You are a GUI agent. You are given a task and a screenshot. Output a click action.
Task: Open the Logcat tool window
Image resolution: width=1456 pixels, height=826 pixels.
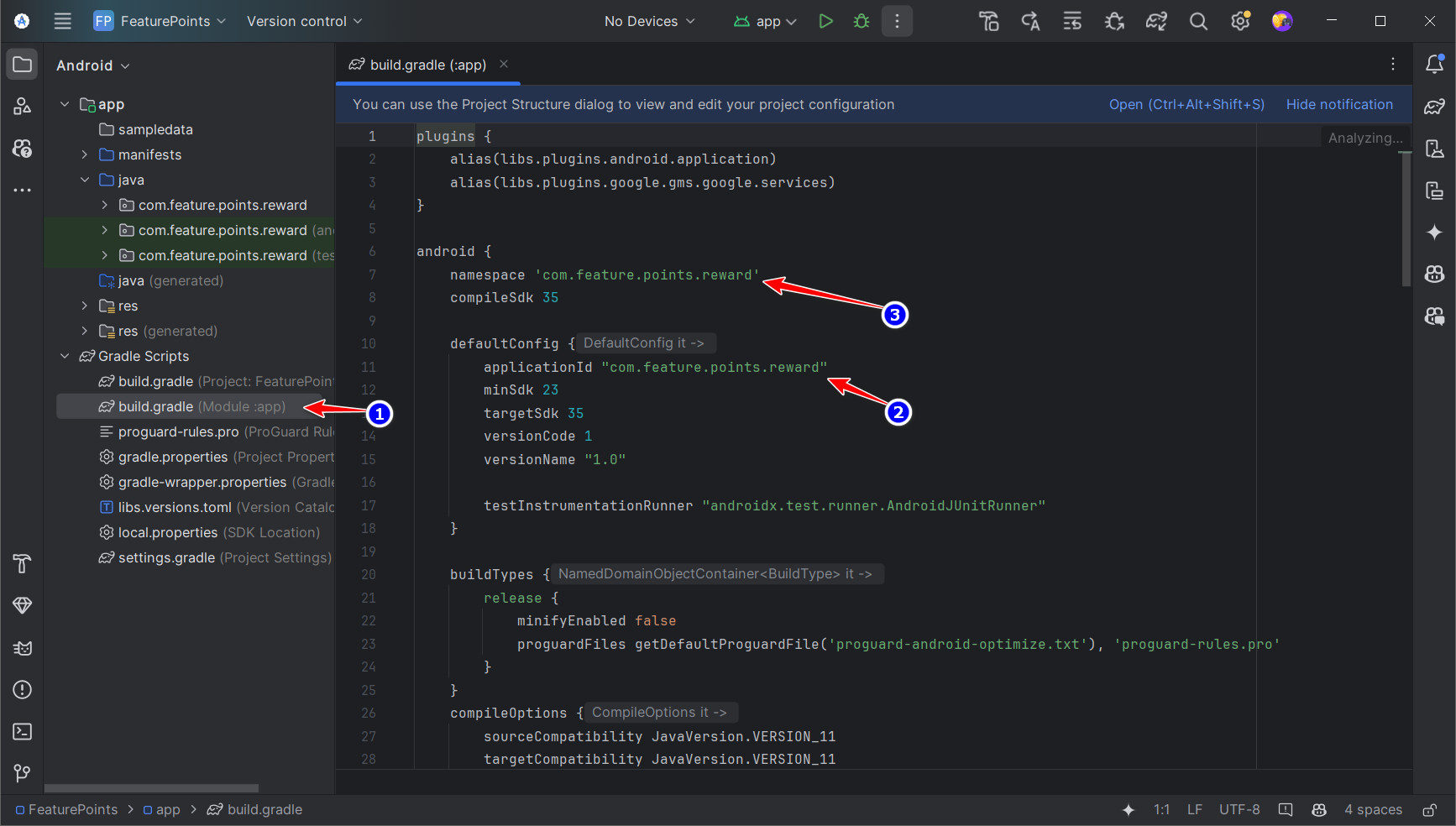tap(23, 648)
